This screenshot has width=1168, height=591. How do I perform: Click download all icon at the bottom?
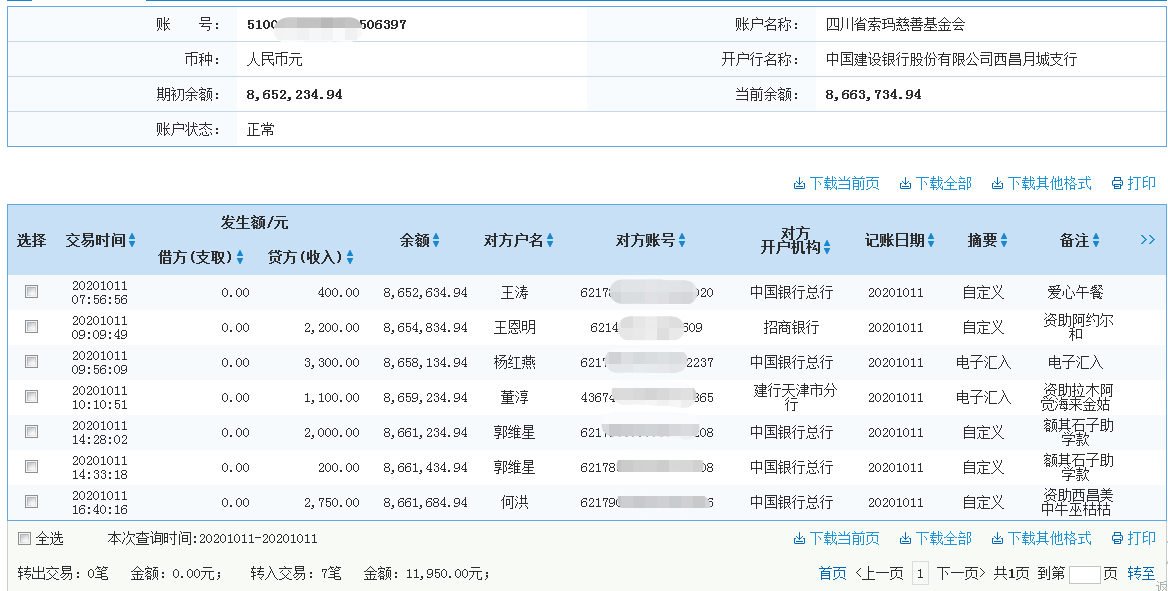935,537
